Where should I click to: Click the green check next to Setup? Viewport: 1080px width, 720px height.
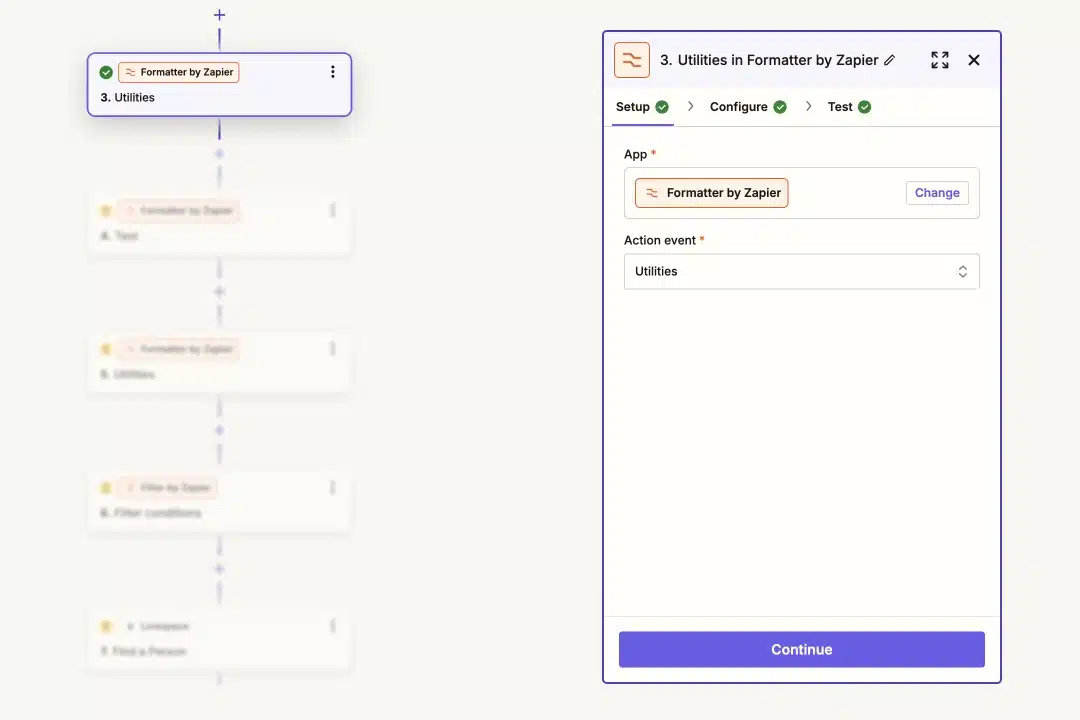(662, 107)
